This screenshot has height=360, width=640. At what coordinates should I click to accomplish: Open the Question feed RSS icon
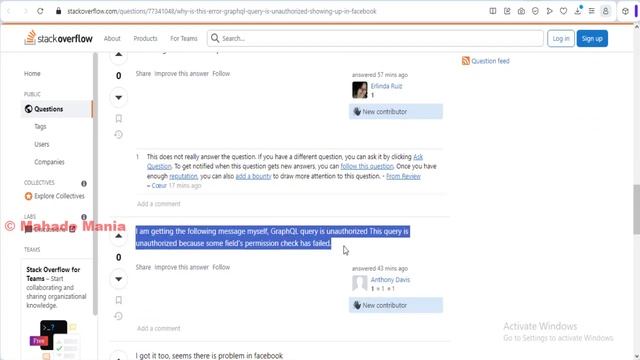tap(466, 61)
